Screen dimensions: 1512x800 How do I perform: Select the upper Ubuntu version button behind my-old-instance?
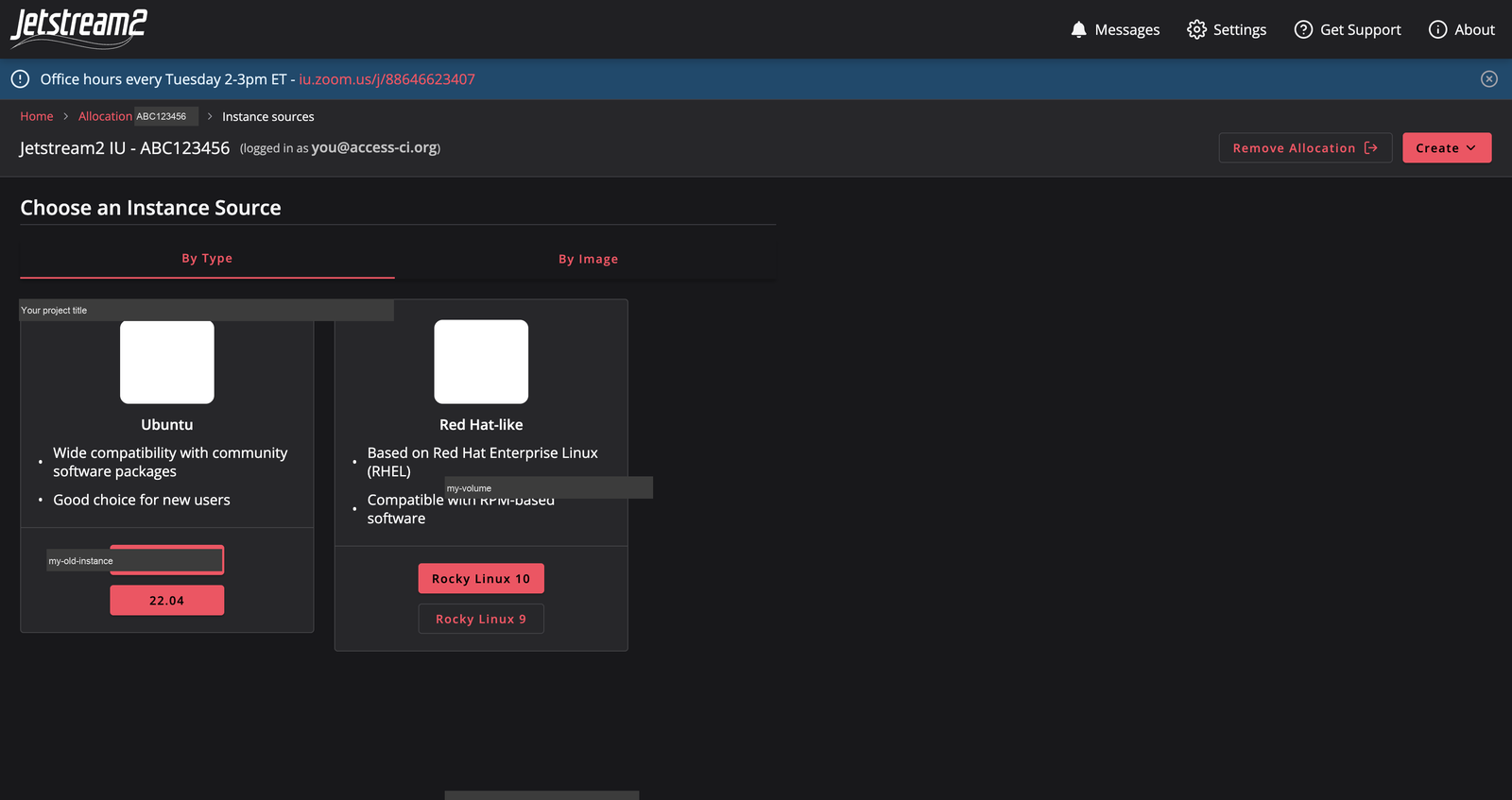pyautogui.click(x=167, y=560)
